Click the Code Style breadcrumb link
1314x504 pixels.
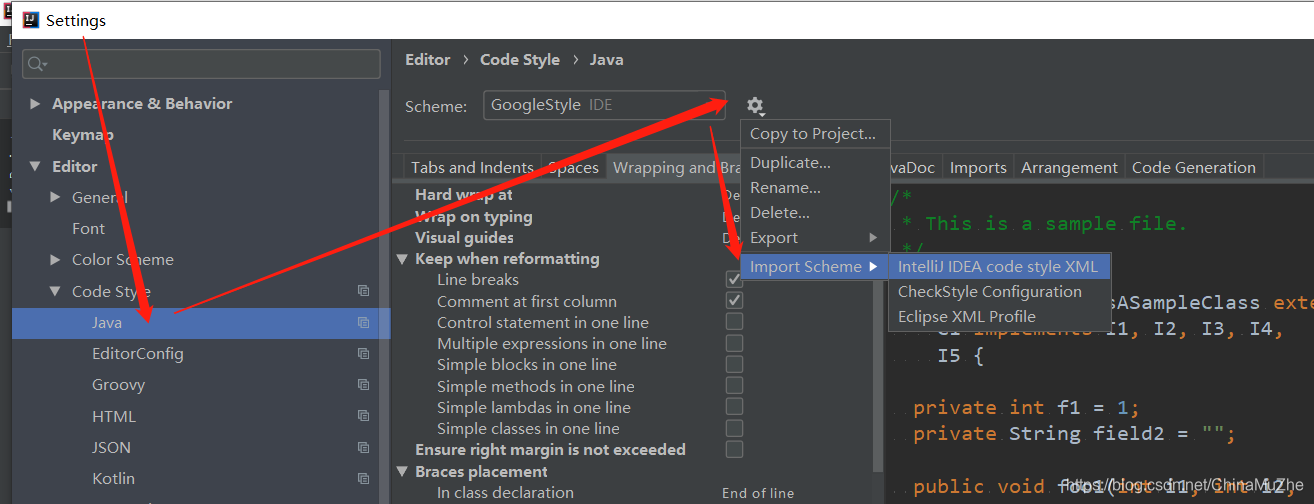tap(520, 60)
